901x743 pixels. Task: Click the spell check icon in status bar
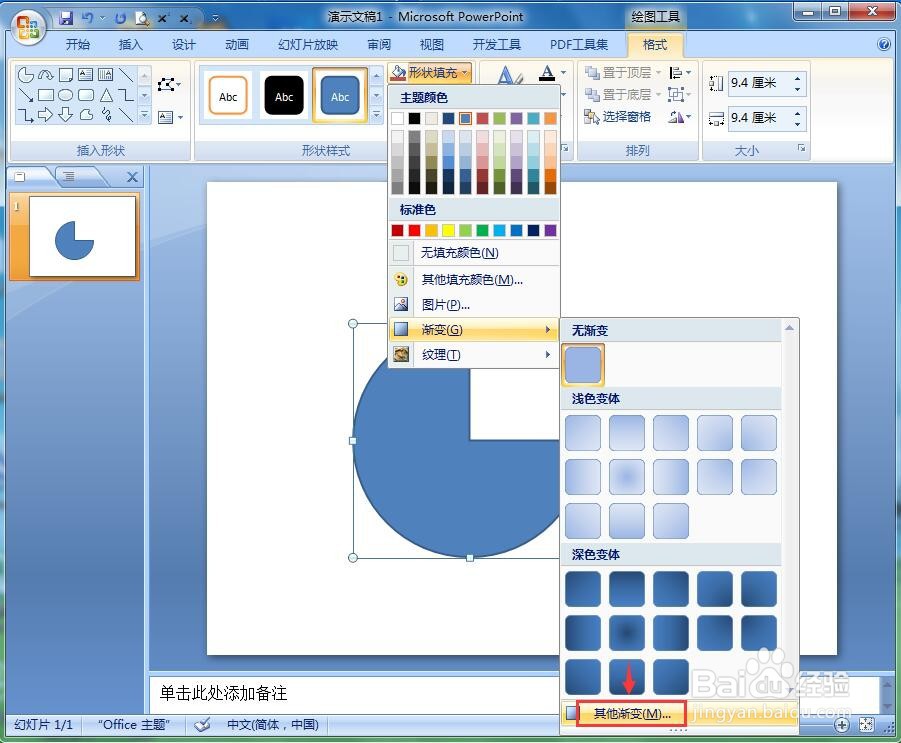click(202, 725)
